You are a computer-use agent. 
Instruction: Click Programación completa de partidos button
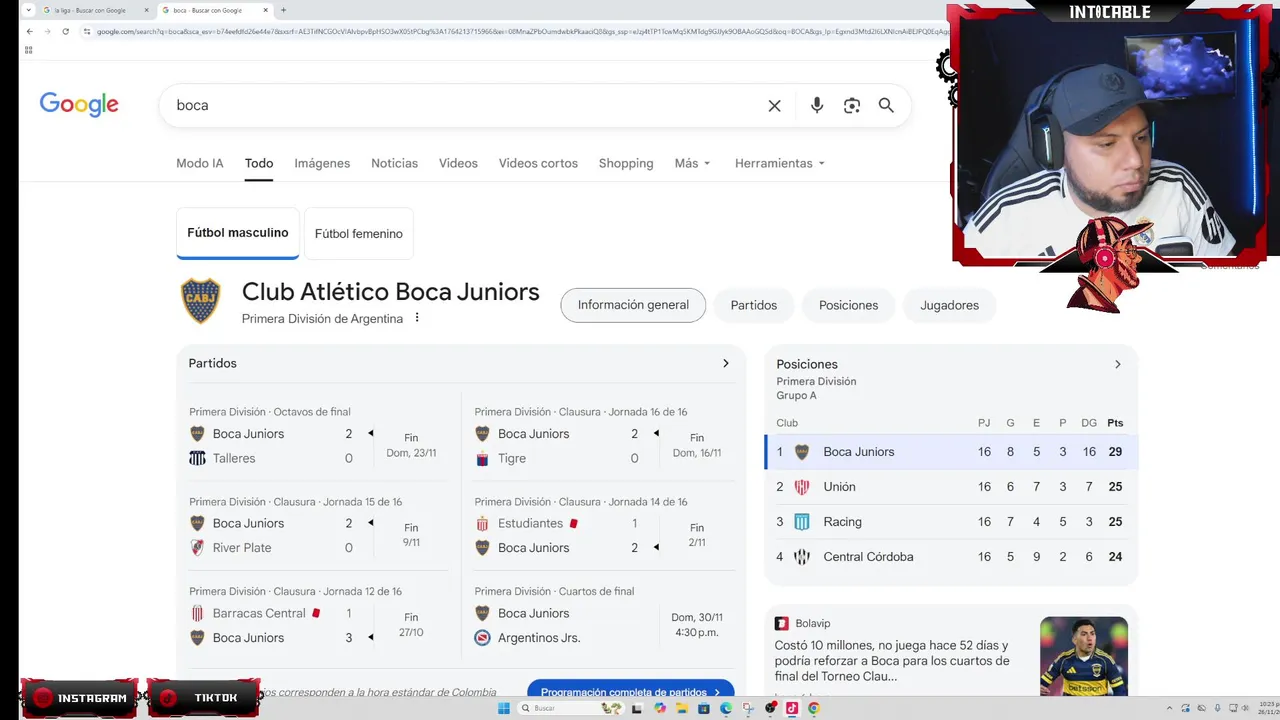[631, 692]
